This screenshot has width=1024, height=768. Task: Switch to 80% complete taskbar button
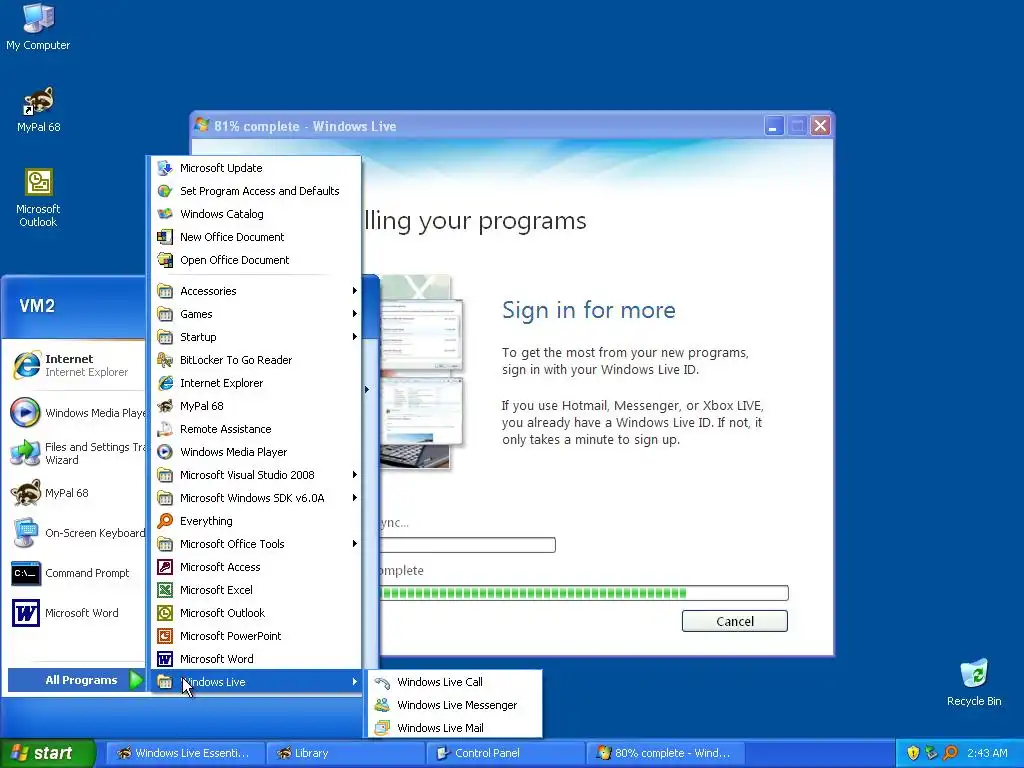[664, 753]
